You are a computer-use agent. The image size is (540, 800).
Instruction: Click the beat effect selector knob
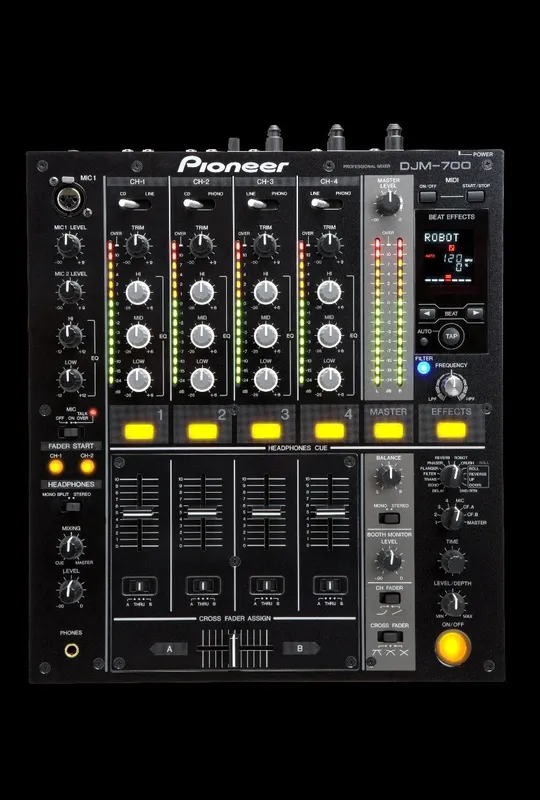point(452,476)
